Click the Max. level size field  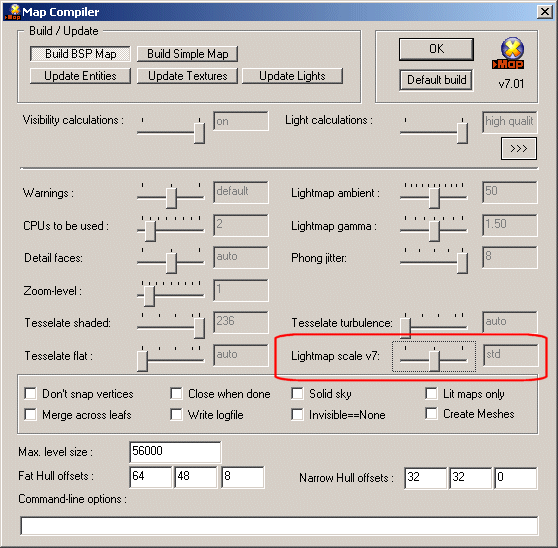pyautogui.click(x=175, y=452)
